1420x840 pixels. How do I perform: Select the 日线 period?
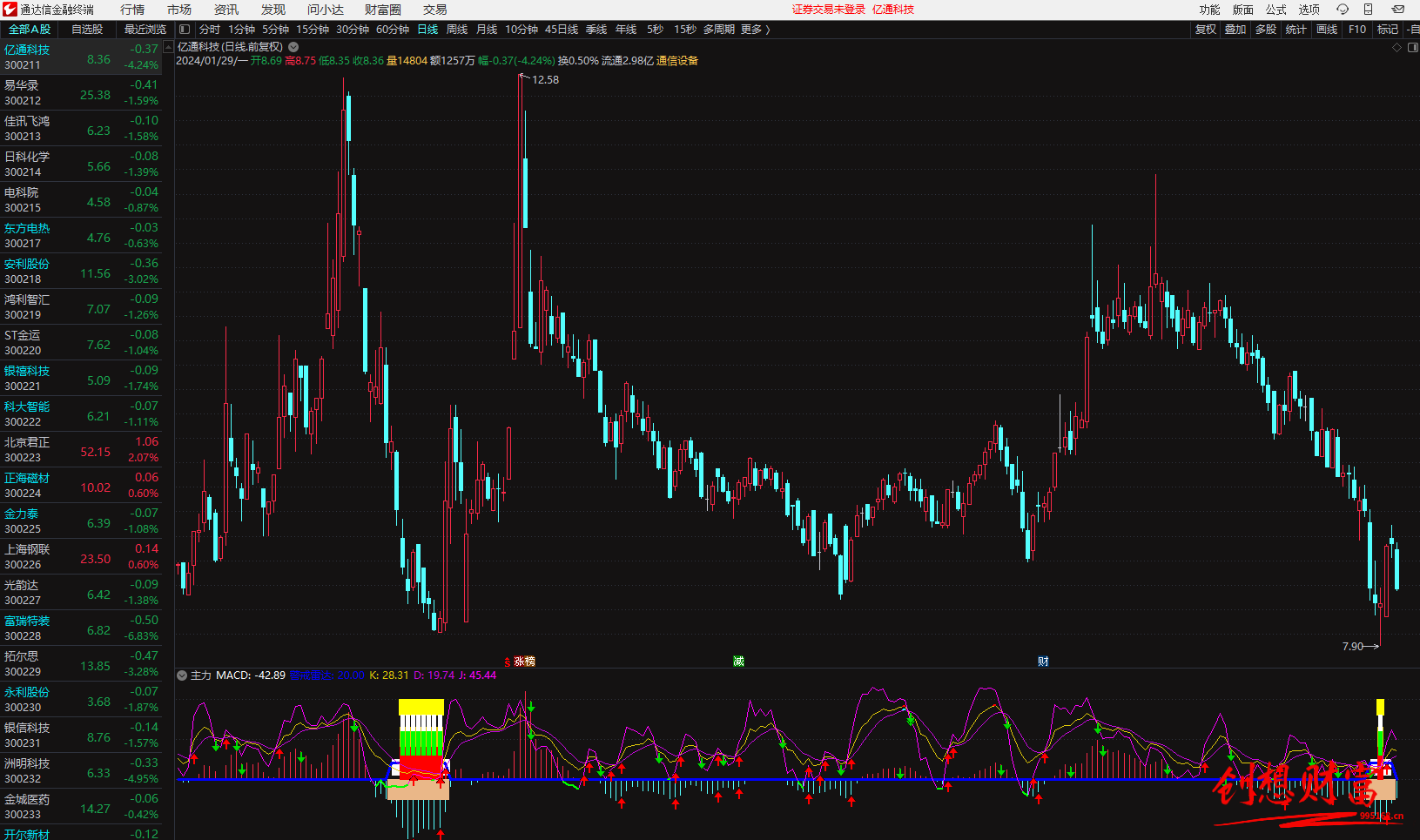click(427, 30)
